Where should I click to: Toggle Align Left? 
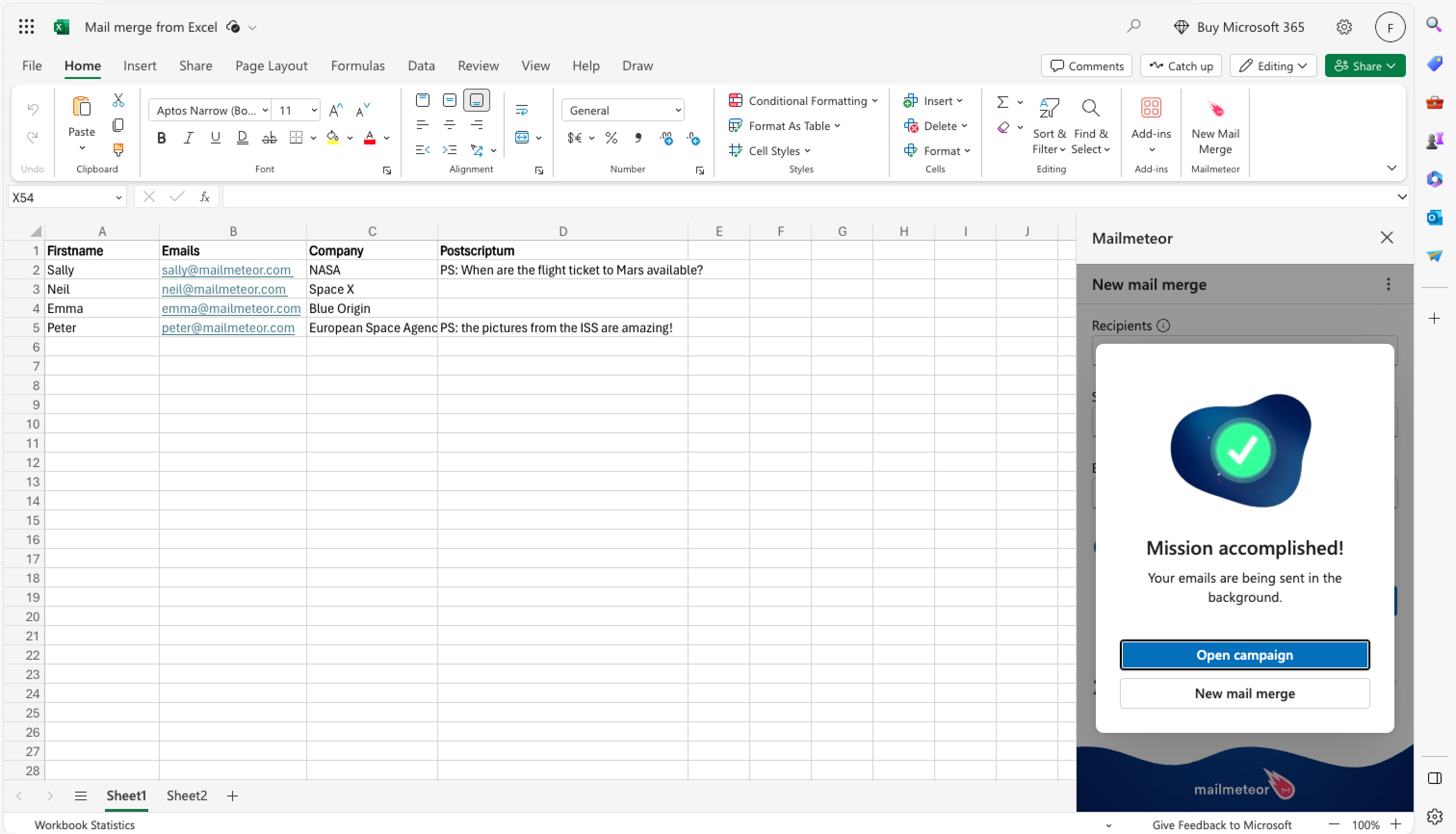[422, 125]
